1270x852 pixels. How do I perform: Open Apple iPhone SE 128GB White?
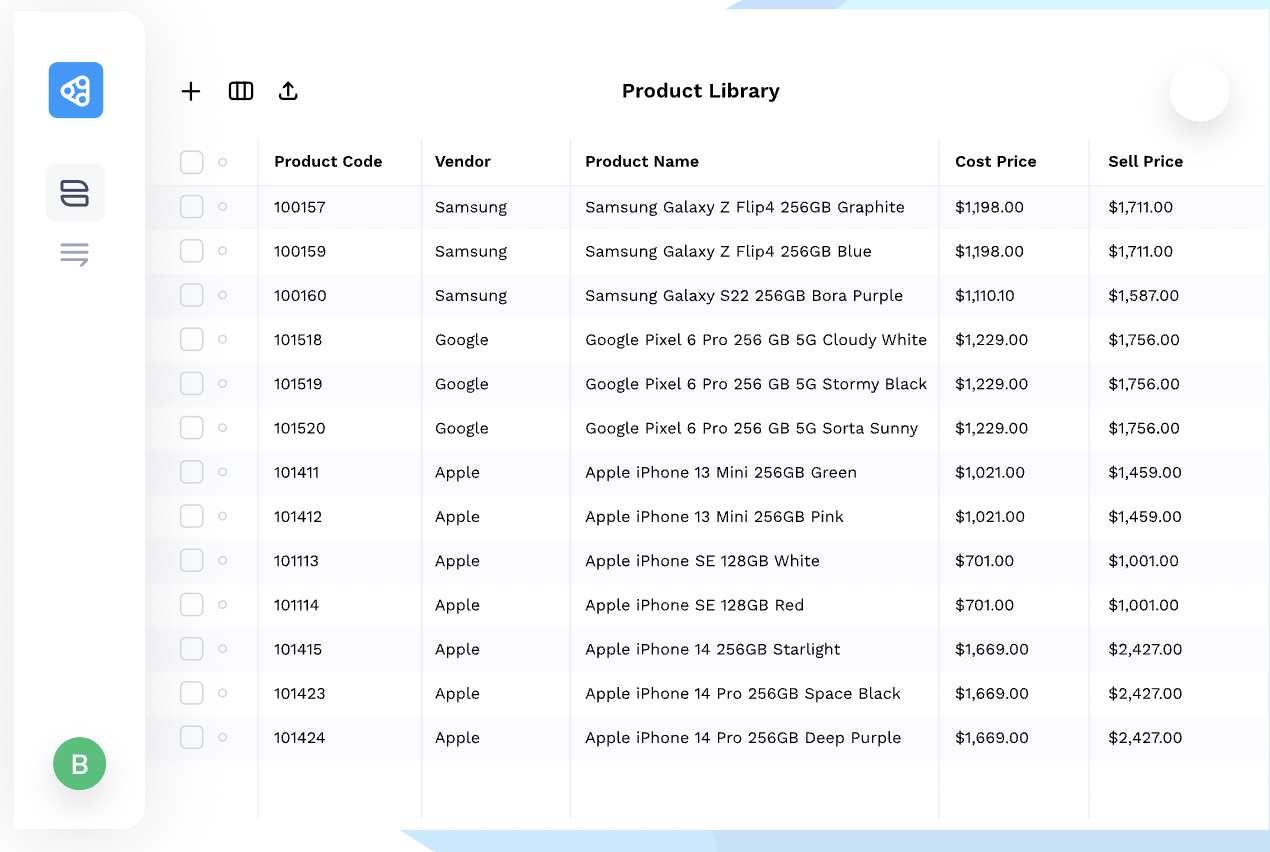(702, 560)
